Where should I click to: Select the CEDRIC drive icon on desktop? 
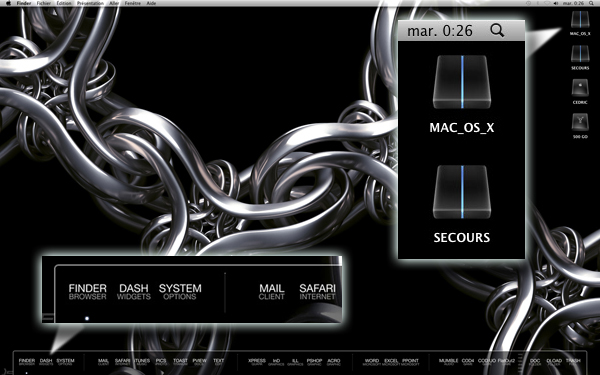[x=580, y=91]
